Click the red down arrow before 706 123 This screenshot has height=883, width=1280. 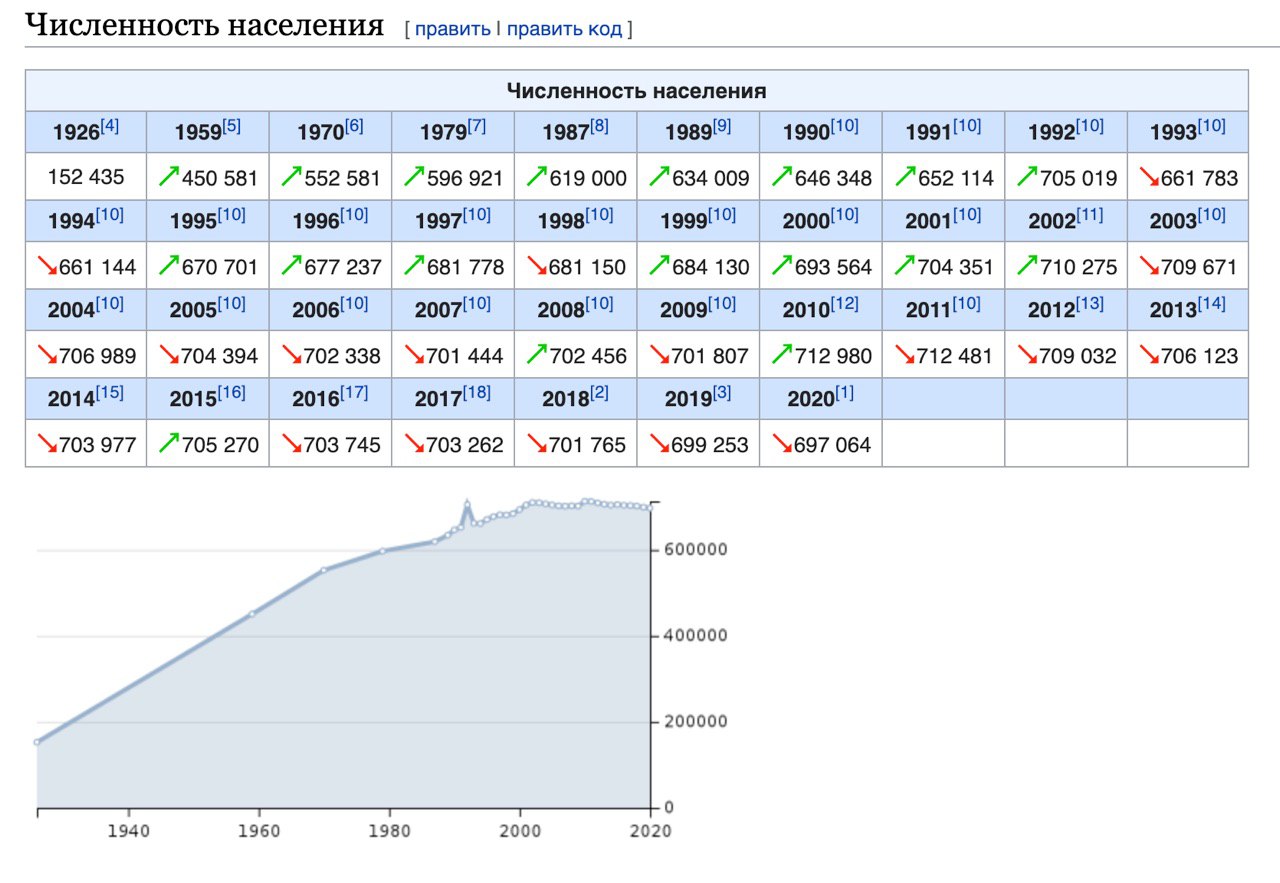click(x=1149, y=354)
